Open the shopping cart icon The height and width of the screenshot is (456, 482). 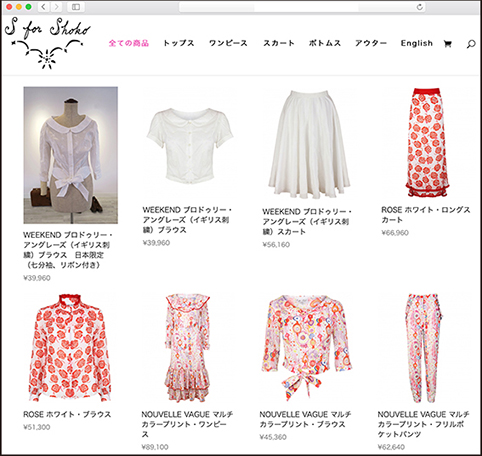(447, 44)
